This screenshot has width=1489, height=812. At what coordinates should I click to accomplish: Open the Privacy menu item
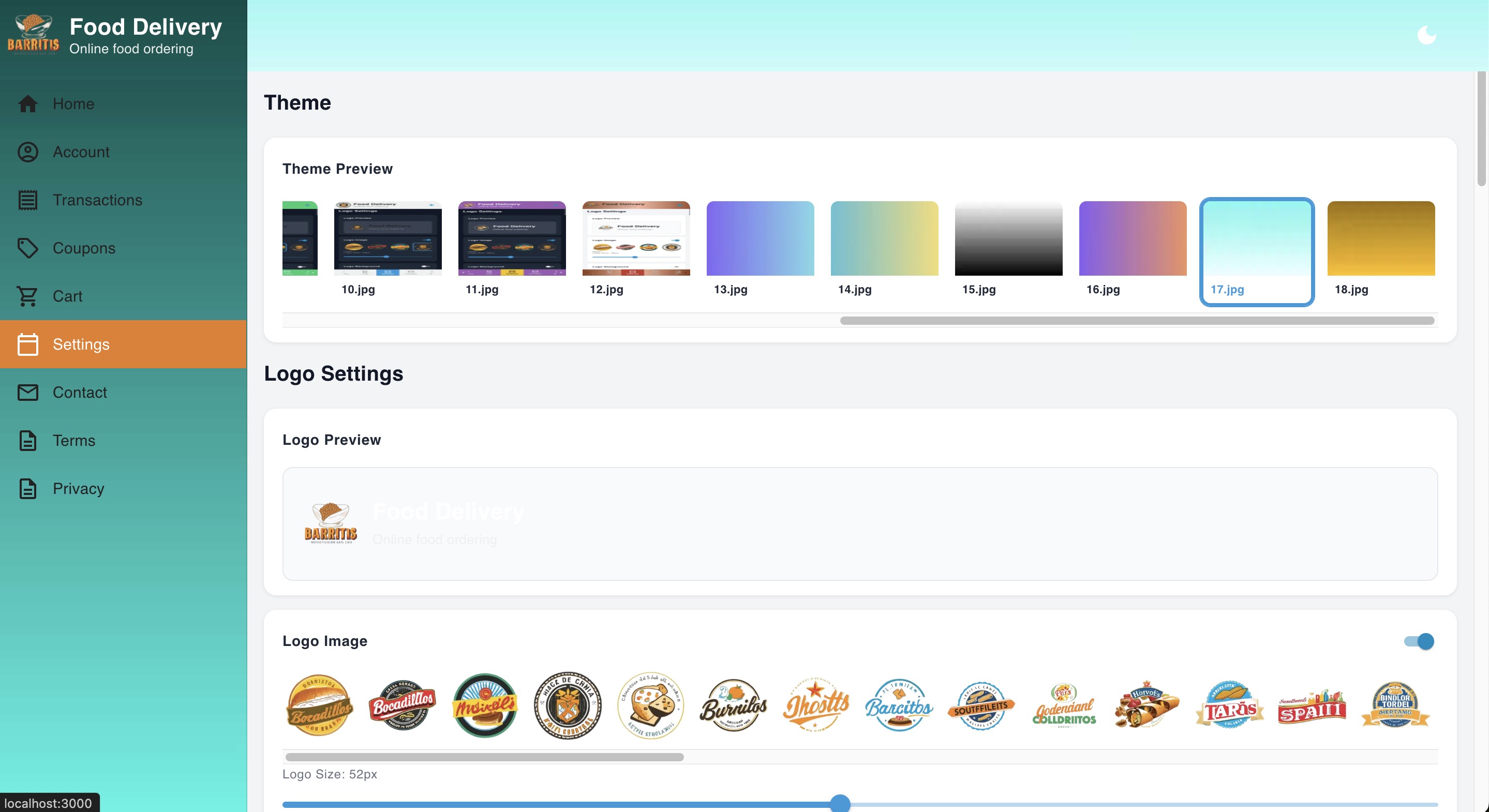pyautogui.click(x=78, y=488)
